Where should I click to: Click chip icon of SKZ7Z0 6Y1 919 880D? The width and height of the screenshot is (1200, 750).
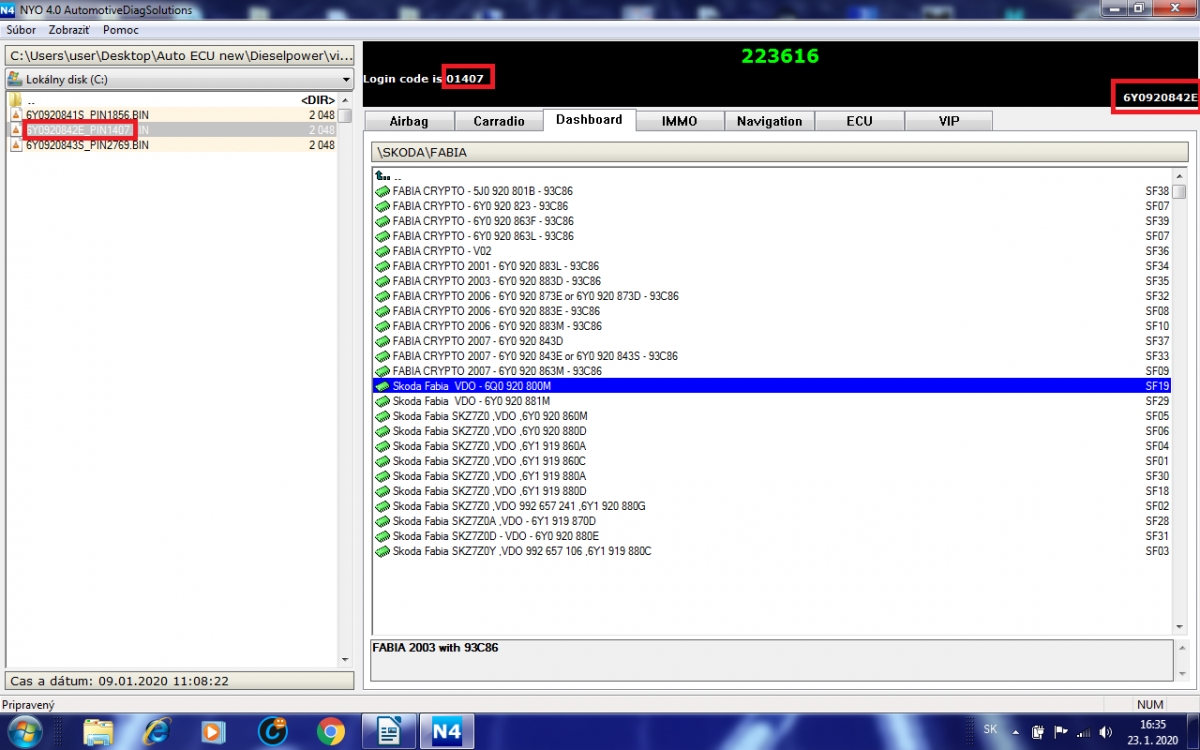pyautogui.click(x=382, y=491)
